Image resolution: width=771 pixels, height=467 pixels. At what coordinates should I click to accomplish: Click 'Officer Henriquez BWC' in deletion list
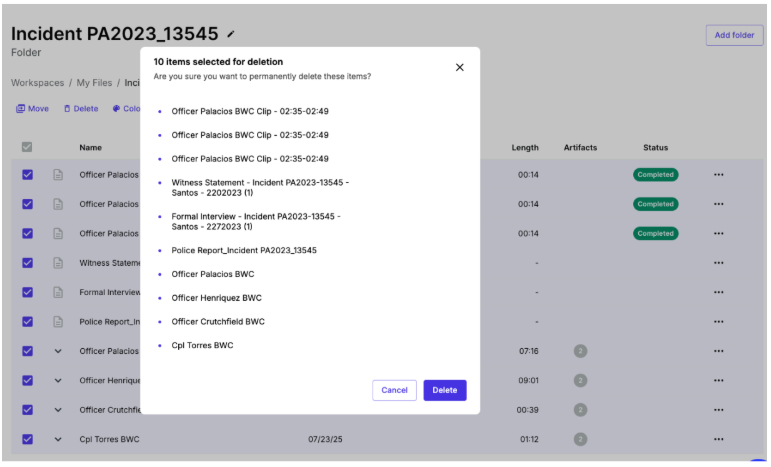pyautogui.click(x=216, y=298)
